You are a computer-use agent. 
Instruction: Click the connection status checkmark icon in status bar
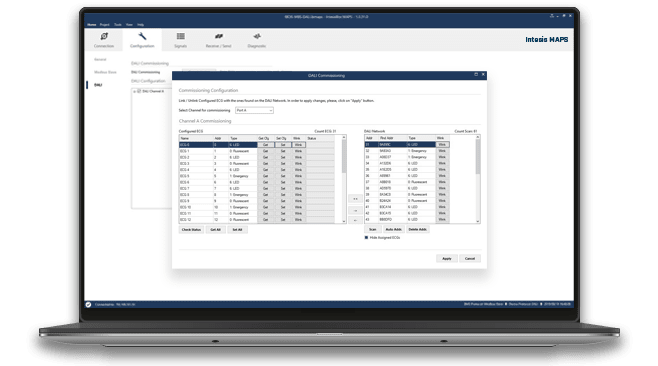click(x=88, y=304)
